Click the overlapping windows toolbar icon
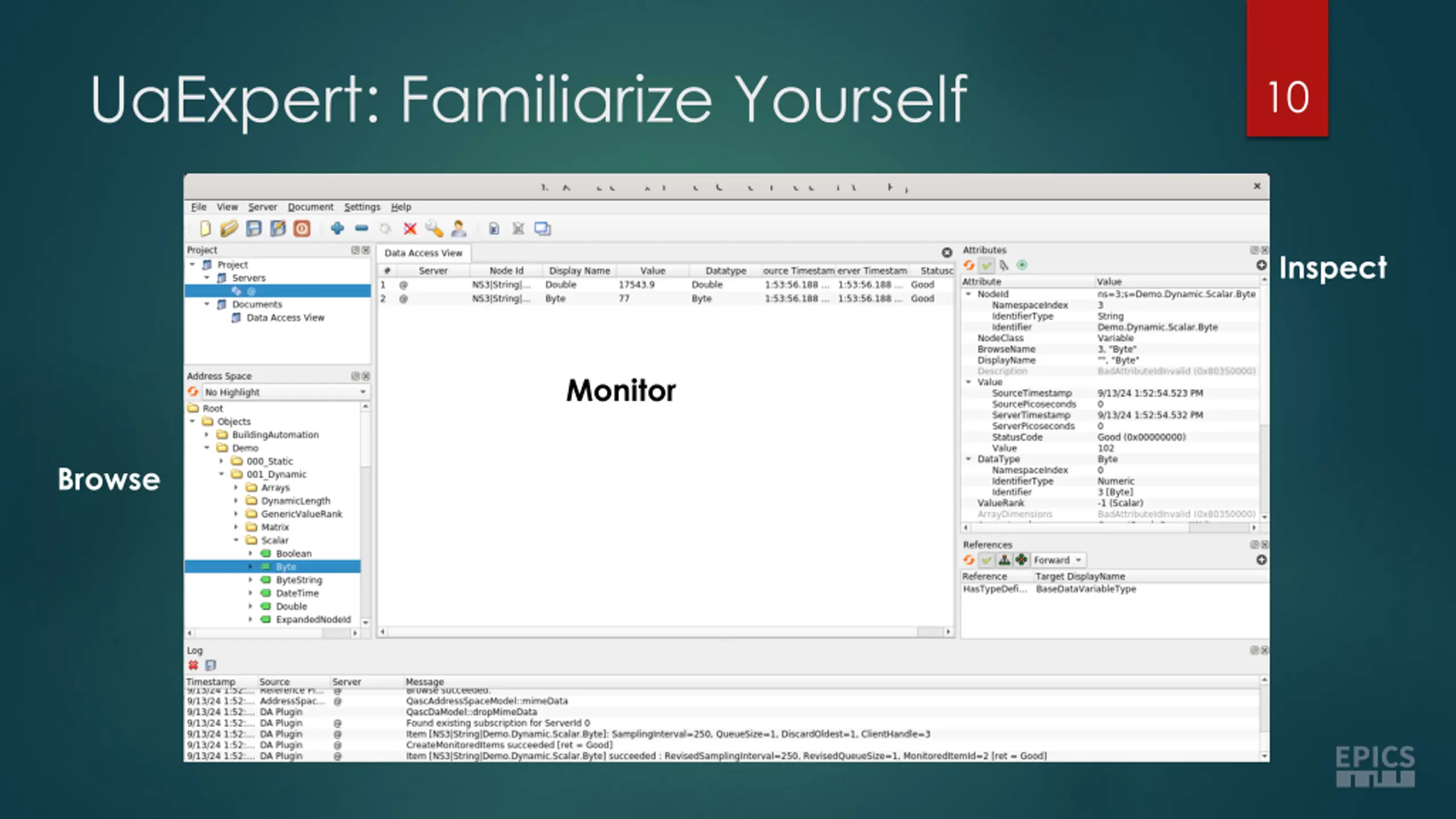Viewport: 1456px width, 819px height. point(543,229)
